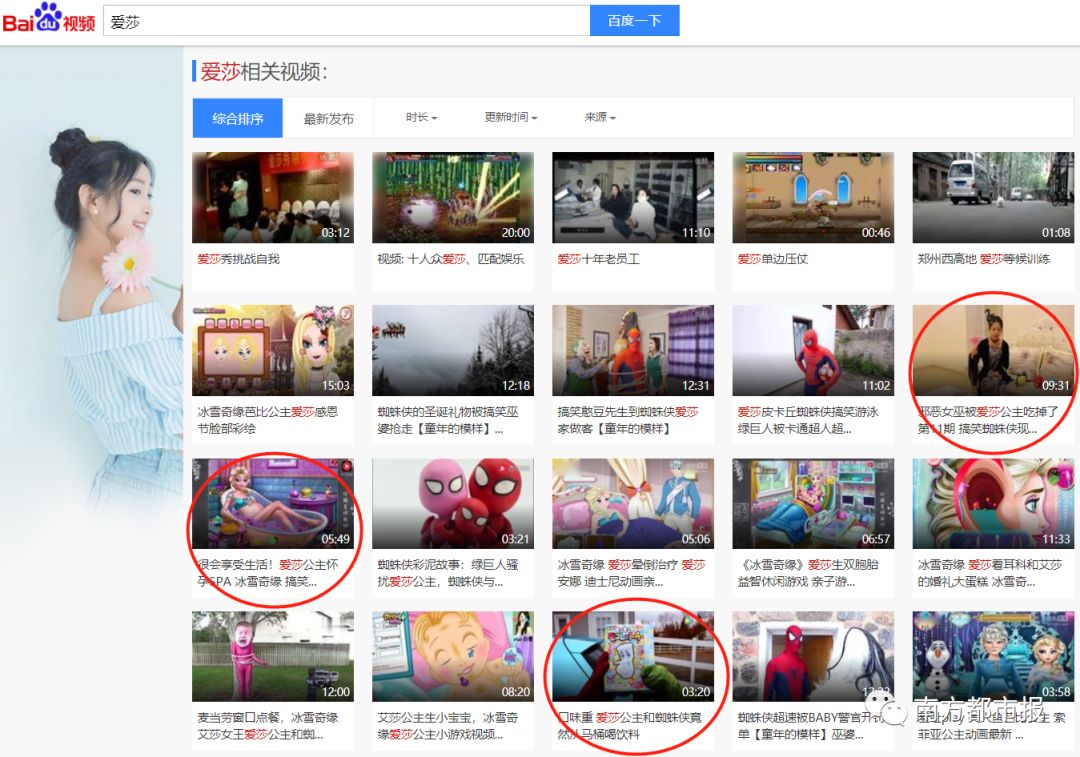The width and height of the screenshot is (1080, 757).
Task: Click the 邪恶女巫被爱莎公主吃掉了 title
Action: (x=988, y=420)
